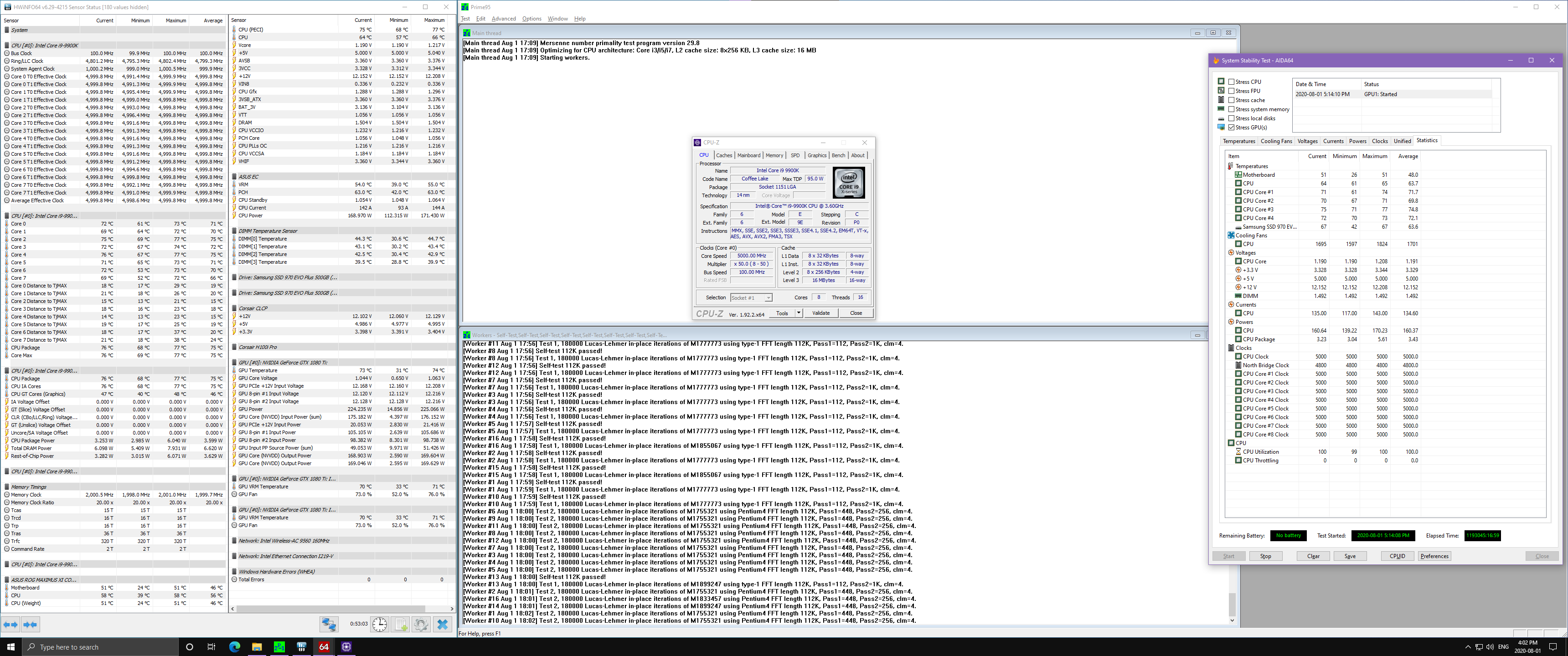1568x656 pixels.
Task: Open Prime95 Options menu
Action: click(x=531, y=18)
